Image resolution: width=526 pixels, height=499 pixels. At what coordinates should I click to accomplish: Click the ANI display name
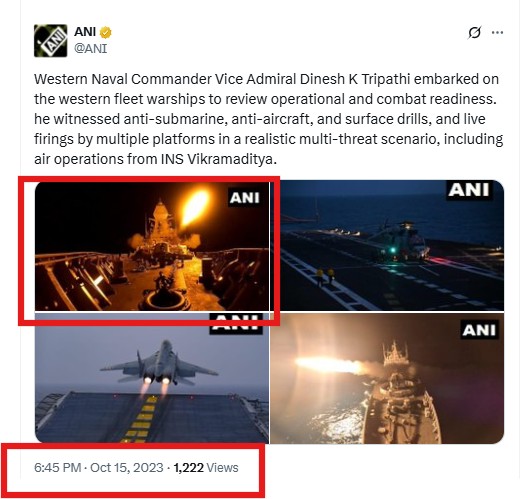pyautogui.click(x=85, y=32)
